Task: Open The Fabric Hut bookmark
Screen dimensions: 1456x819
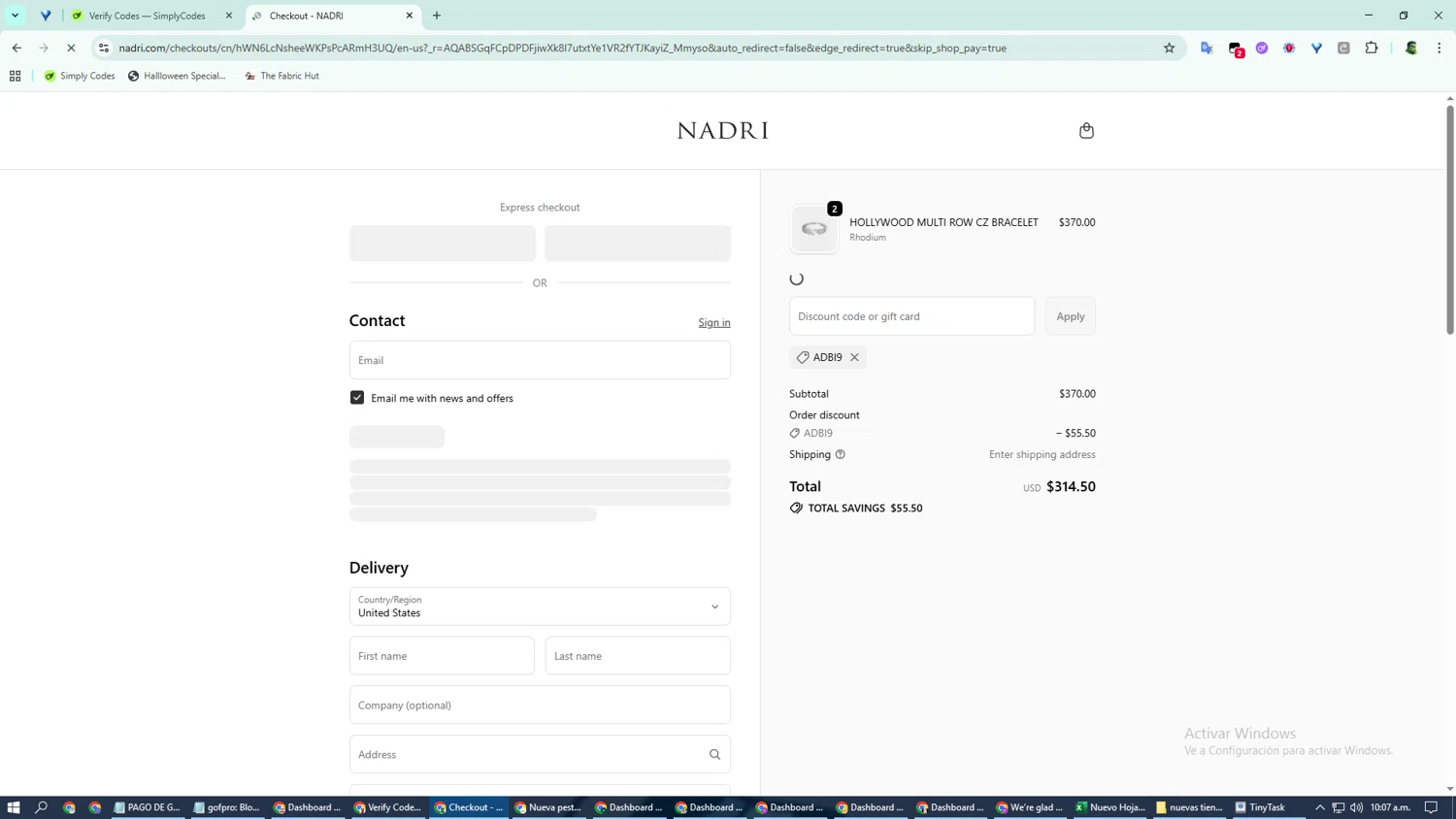Action: point(281,76)
